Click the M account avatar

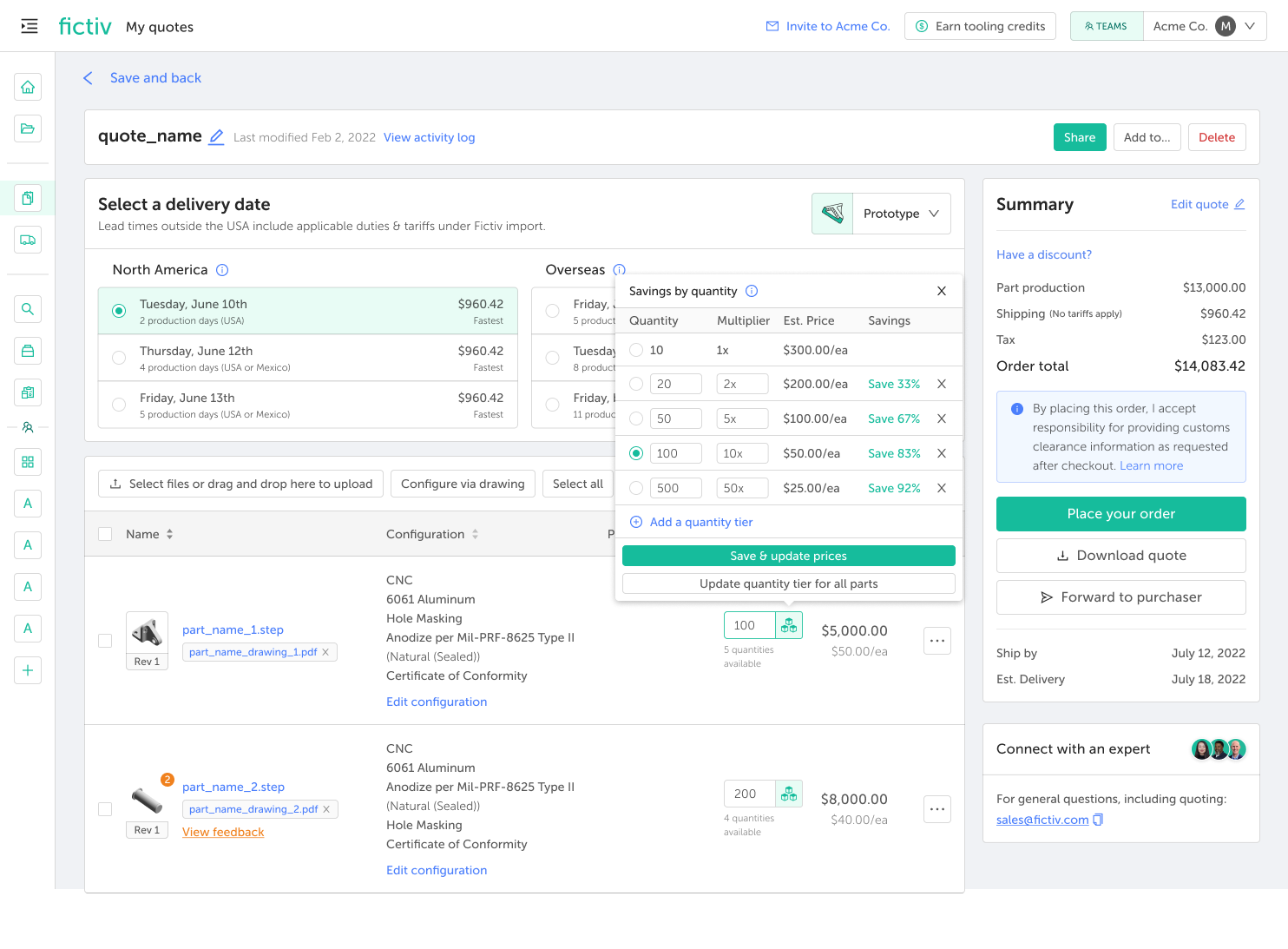pos(1226,26)
